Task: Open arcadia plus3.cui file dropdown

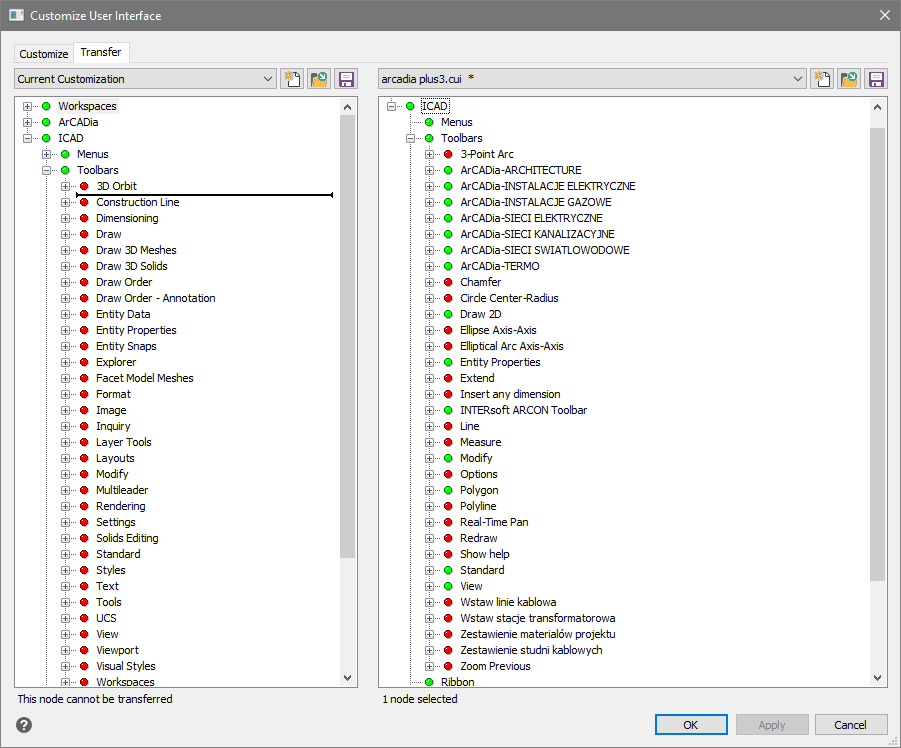Action: tap(592, 79)
